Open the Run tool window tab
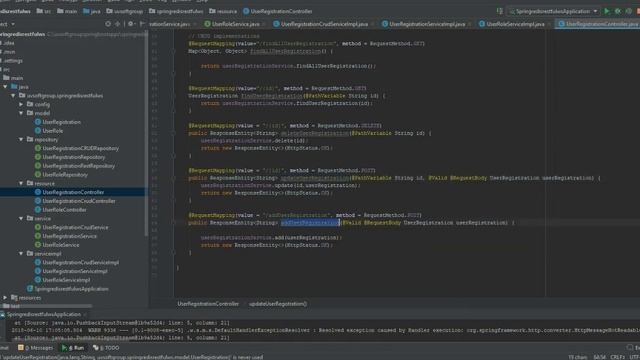This screenshot has height=360, width=640. pos(73,348)
